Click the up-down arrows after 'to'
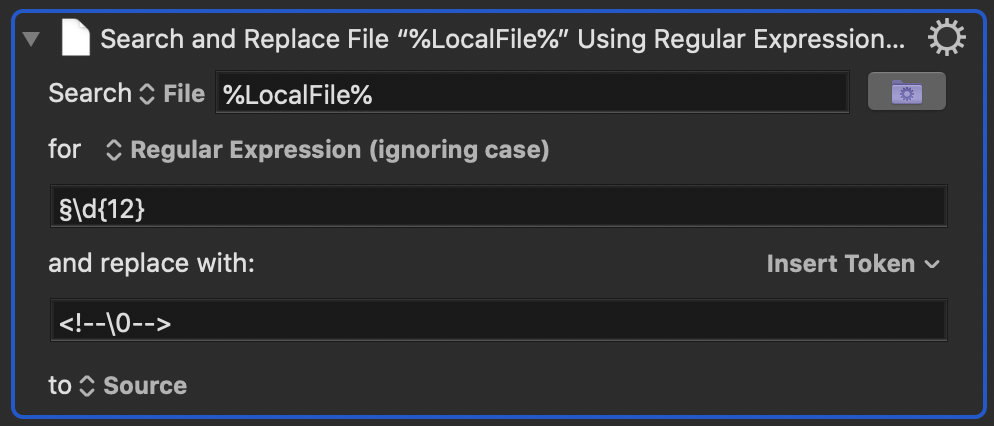The height and width of the screenshot is (426, 994). (87, 386)
